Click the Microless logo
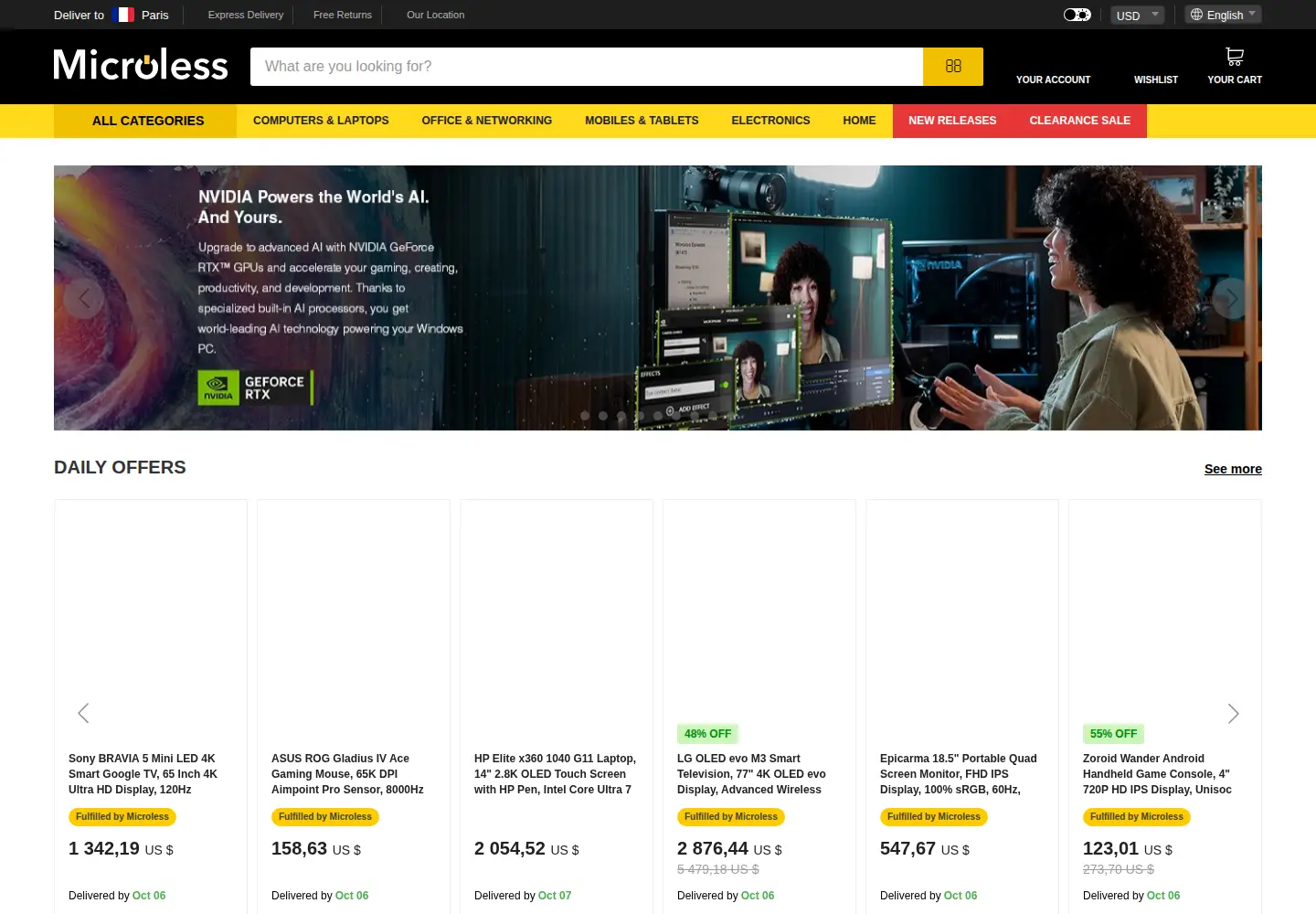This screenshot has width=1316, height=914. click(x=141, y=65)
